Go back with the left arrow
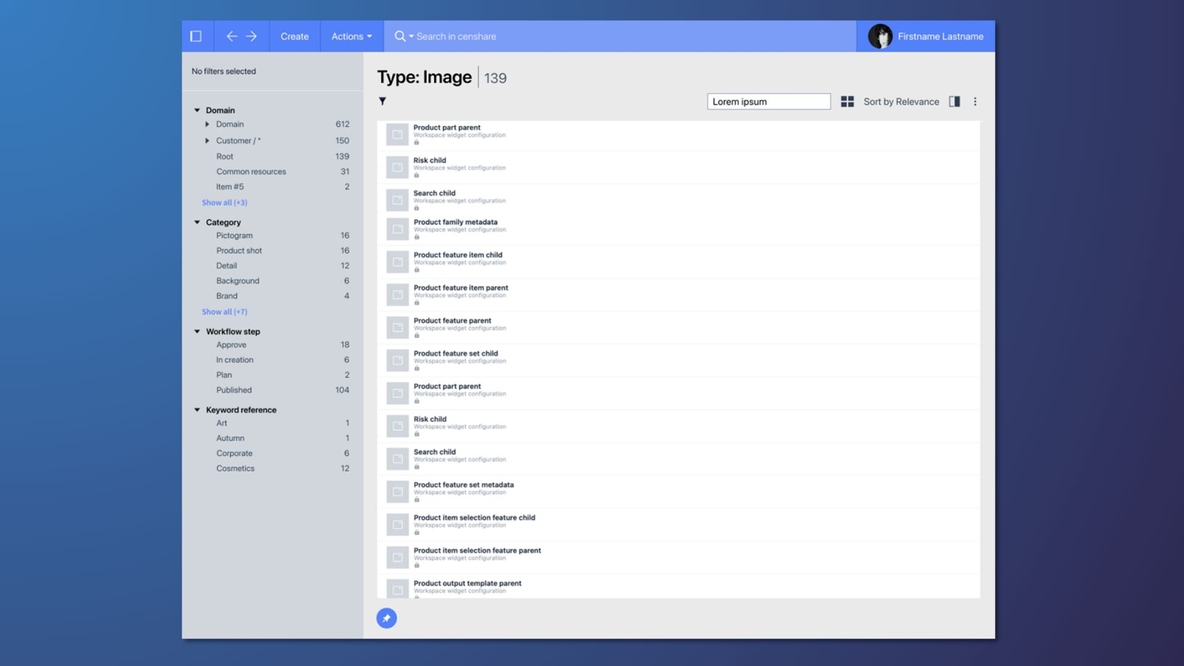This screenshot has height=666, width=1184. tap(232, 36)
